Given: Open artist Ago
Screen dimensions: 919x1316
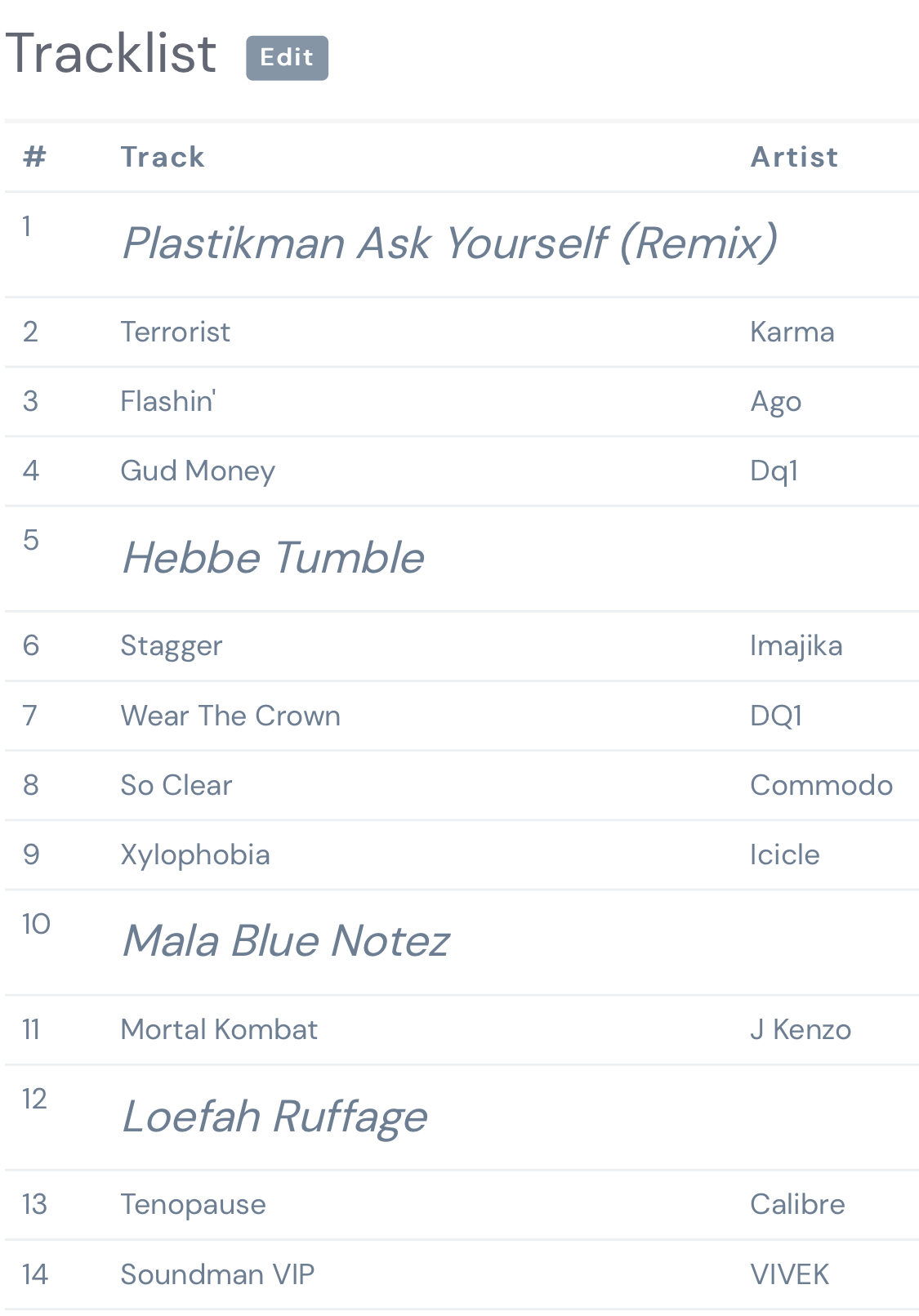Looking at the screenshot, I should click(775, 402).
